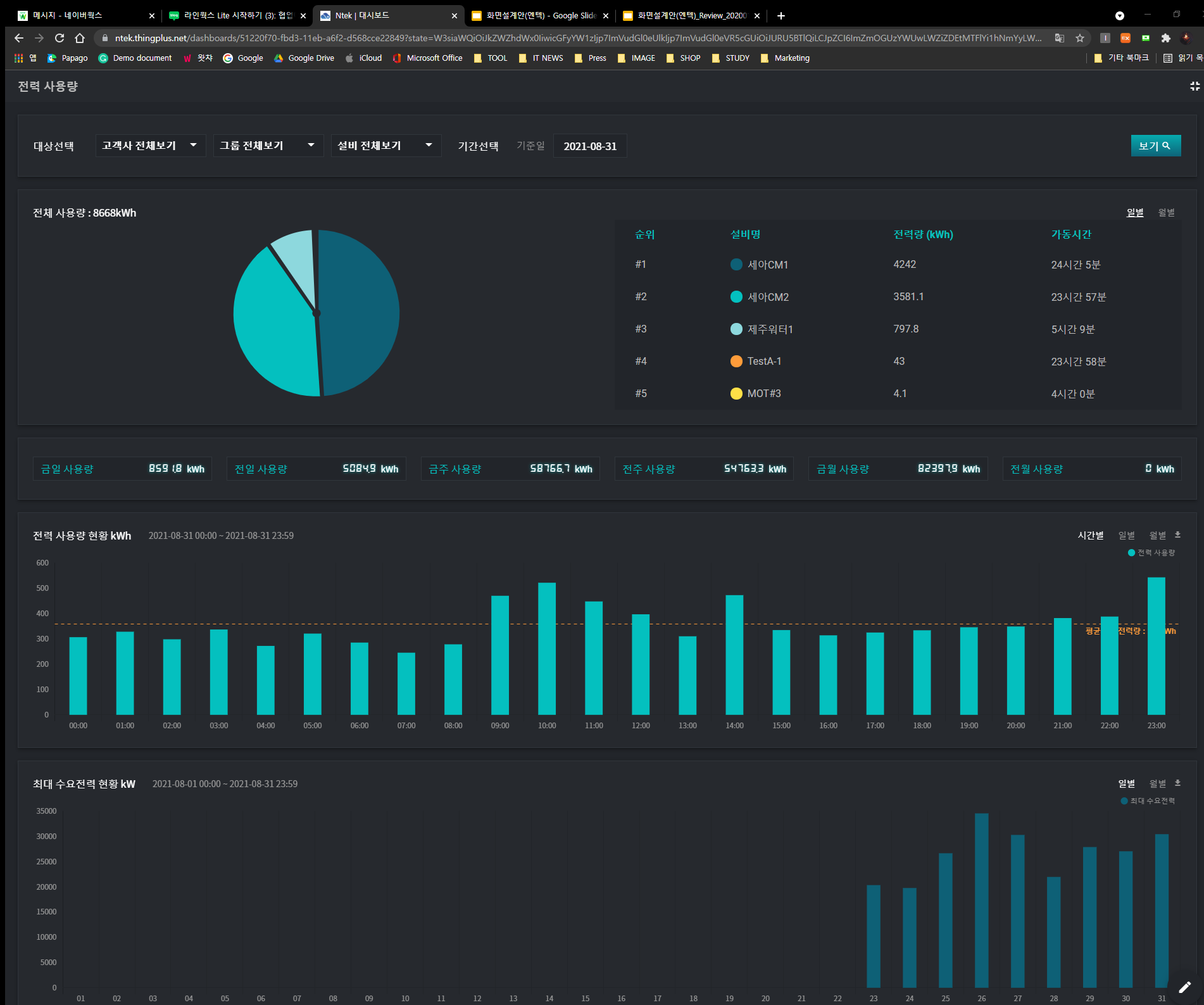Reload the dashboard page
The height and width of the screenshot is (1005, 1204).
tap(60, 38)
